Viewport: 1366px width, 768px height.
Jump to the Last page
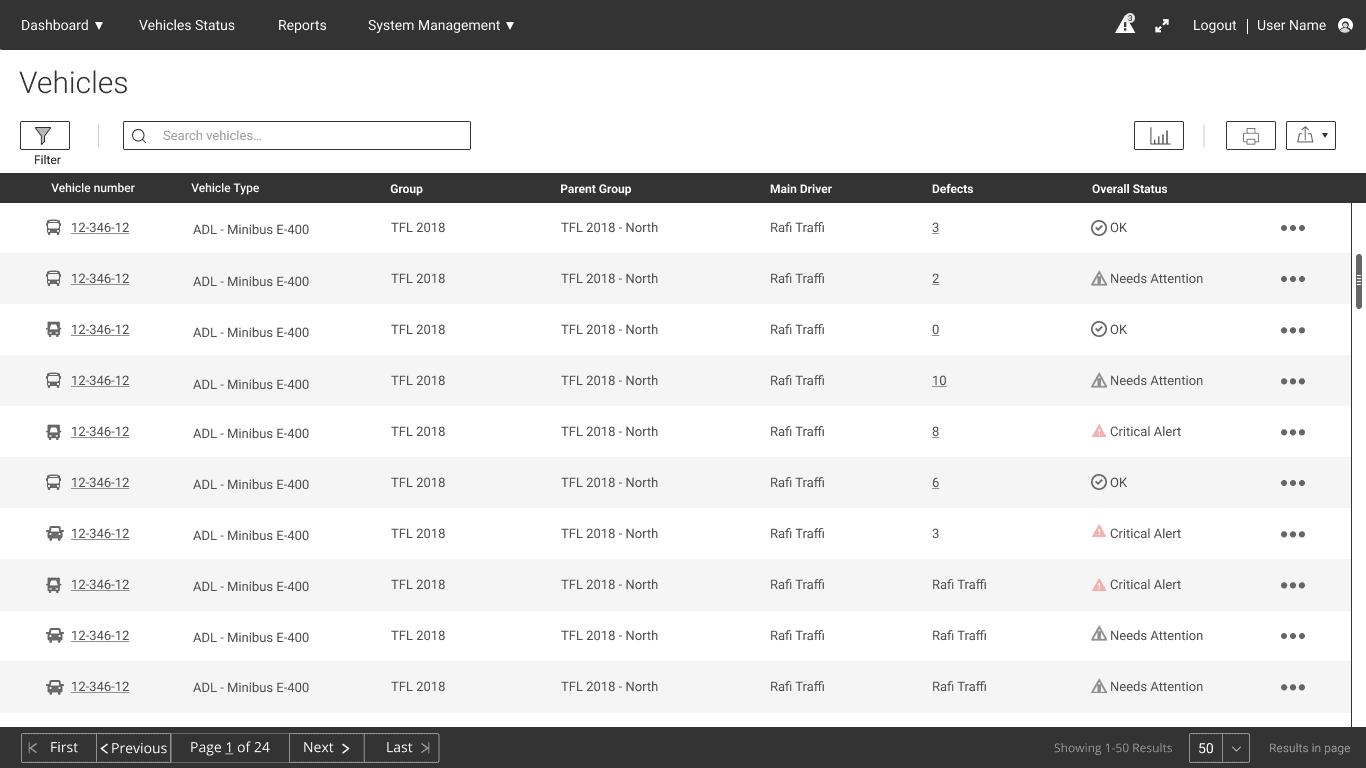(x=401, y=748)
